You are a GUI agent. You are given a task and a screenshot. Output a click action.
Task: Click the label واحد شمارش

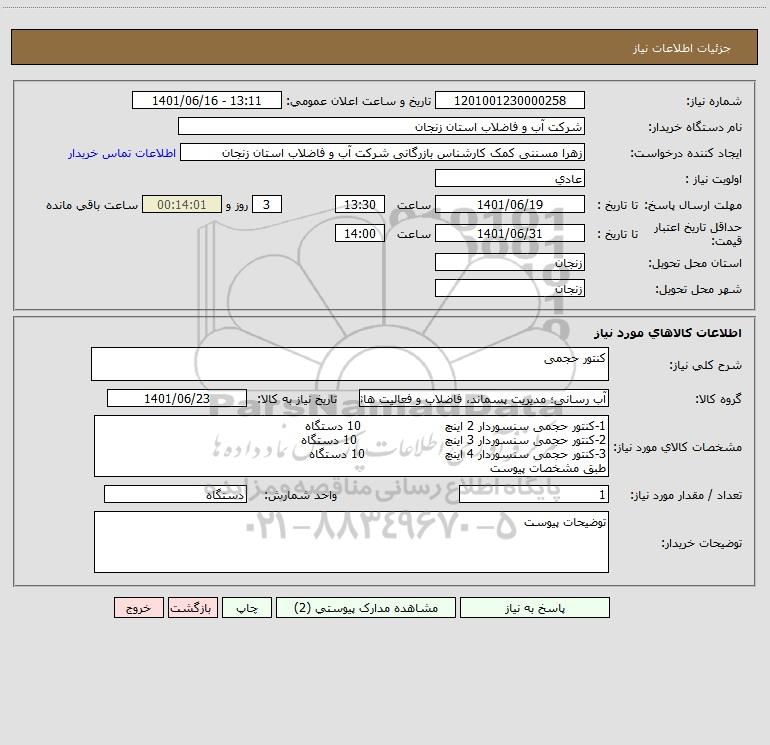pos(301,496)
